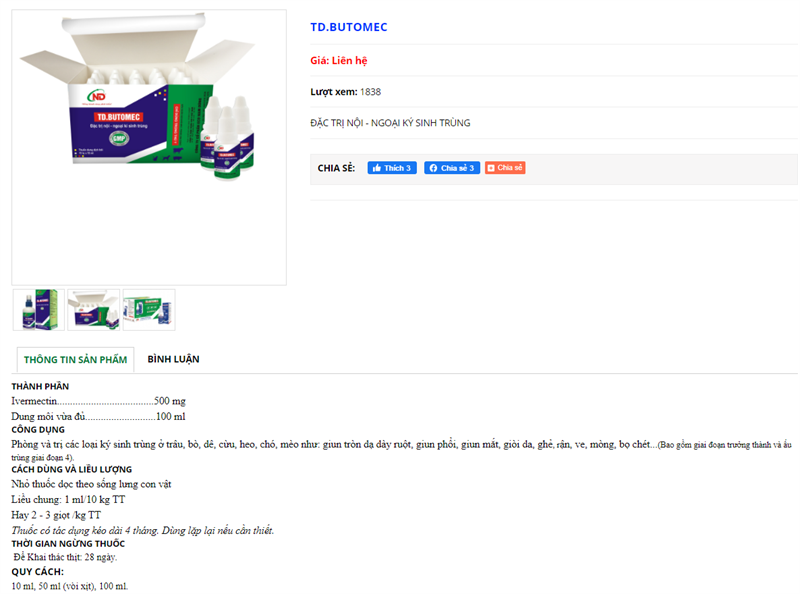The height and width of the screenshot is (594, 800).
Task: Click the main TD.BUTOMEC product image
Action: [x=148, y=147]
